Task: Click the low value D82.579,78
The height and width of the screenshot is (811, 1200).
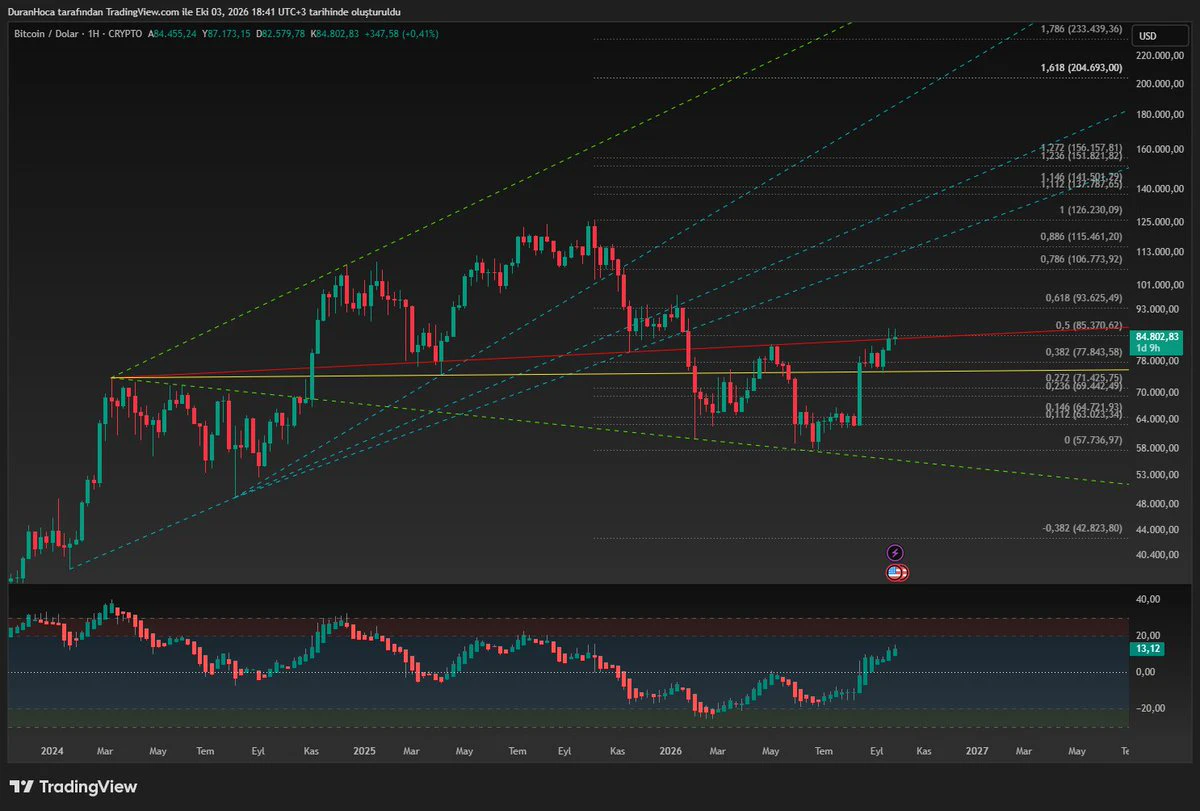Action: (282, 34)
